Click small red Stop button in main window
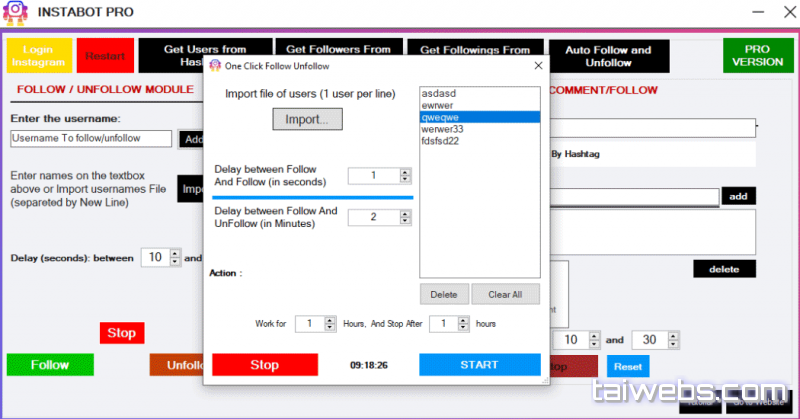Viewport: 800px width, 419px height. pos(122,333)
